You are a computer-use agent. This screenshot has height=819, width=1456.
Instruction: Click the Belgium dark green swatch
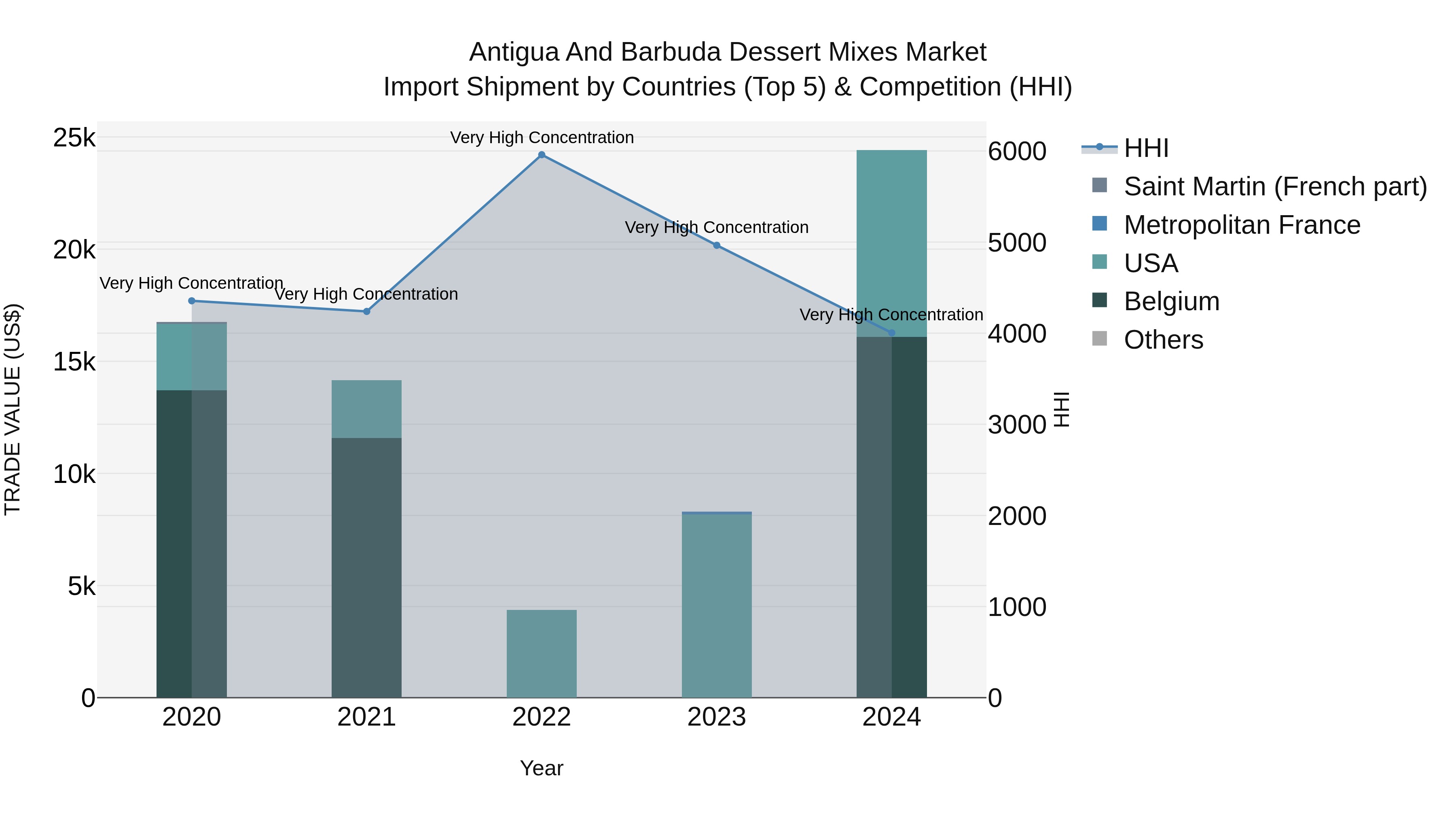(x=1100, y=300)
